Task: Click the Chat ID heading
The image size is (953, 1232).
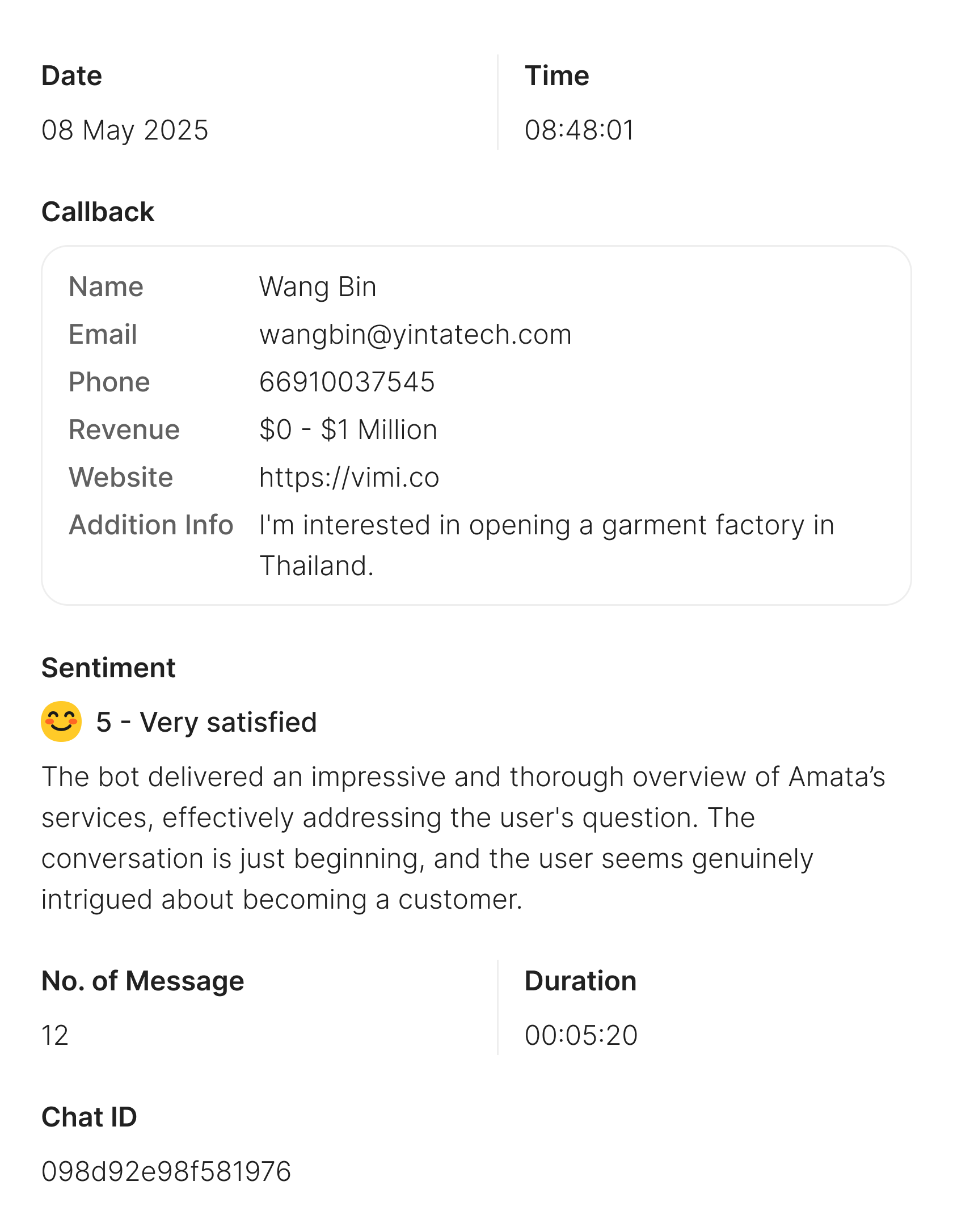Action: [89, 1117]
